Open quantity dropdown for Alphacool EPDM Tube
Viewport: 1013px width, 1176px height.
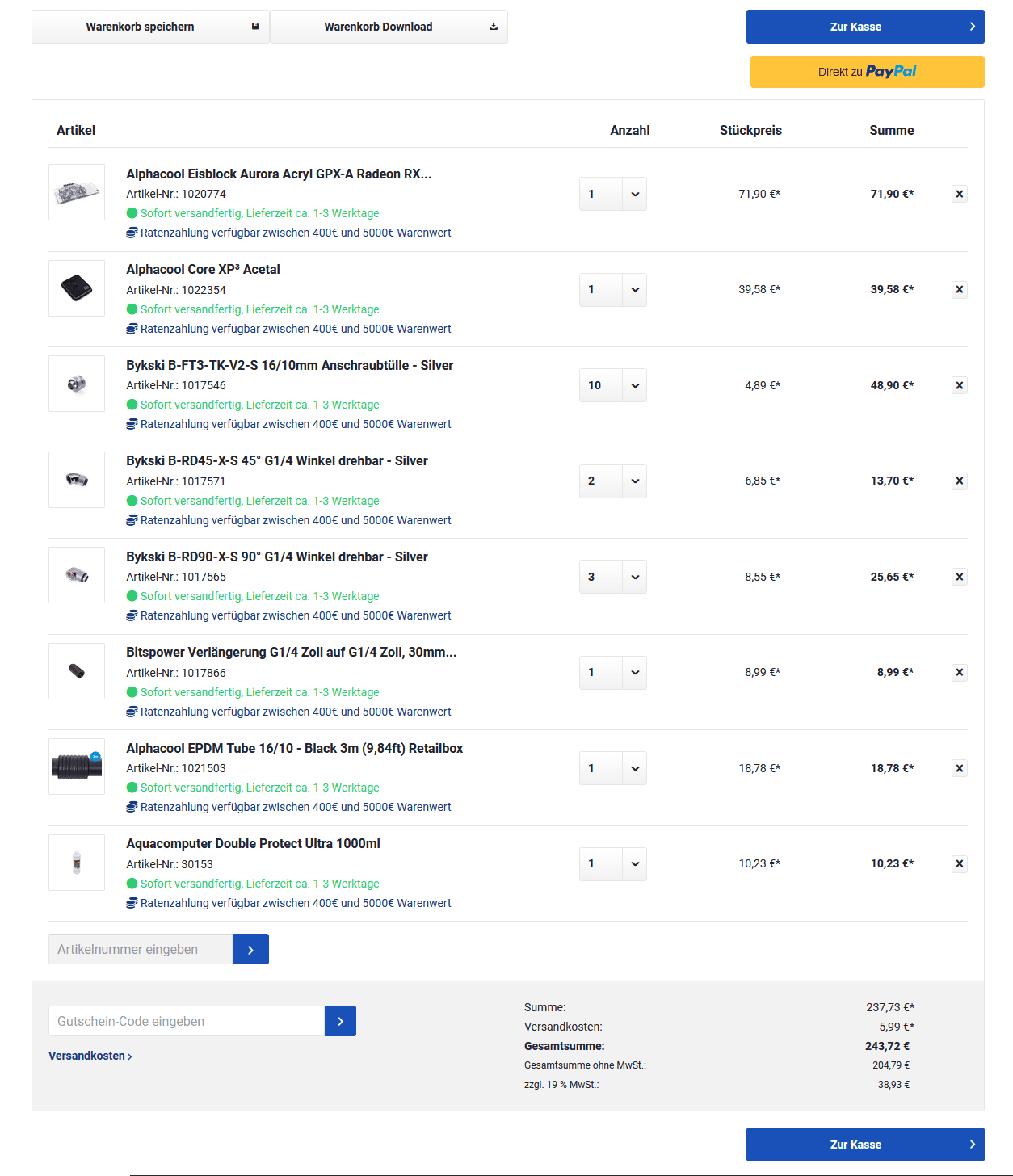click(x=613, y=768)
